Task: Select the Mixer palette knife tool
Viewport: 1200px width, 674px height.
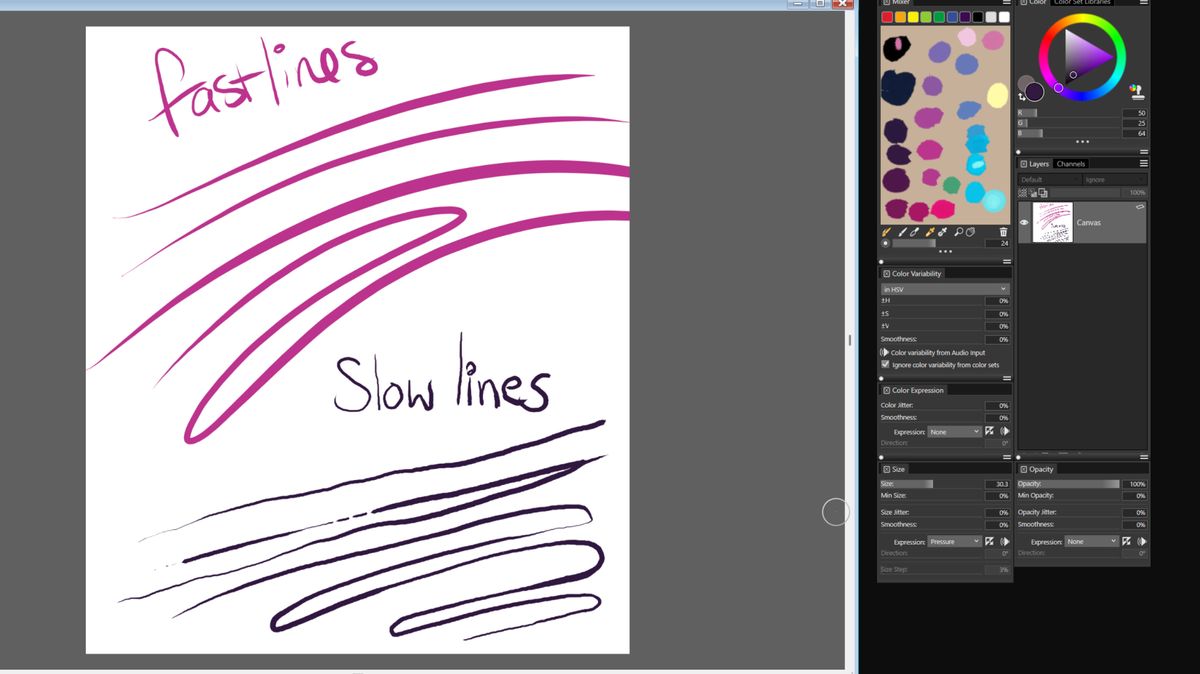Action: coord(914,231)
